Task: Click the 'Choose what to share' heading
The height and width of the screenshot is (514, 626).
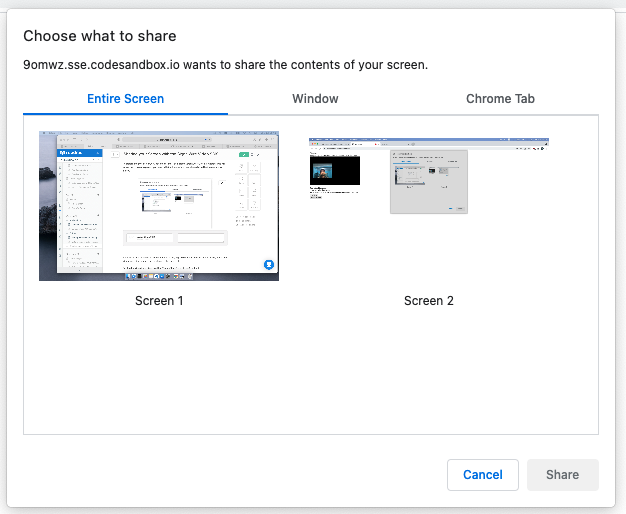Action: pos(100,36)
